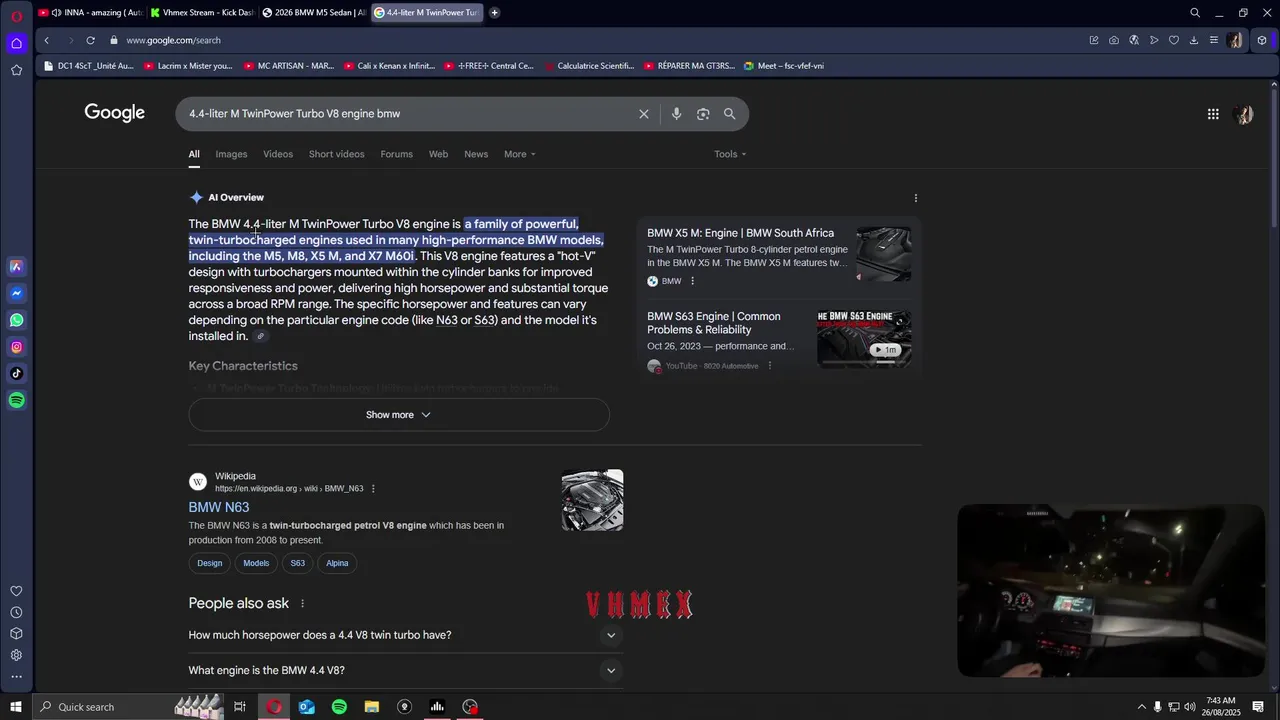Open the Aria AI sidebar icon

tap(16, 266)
